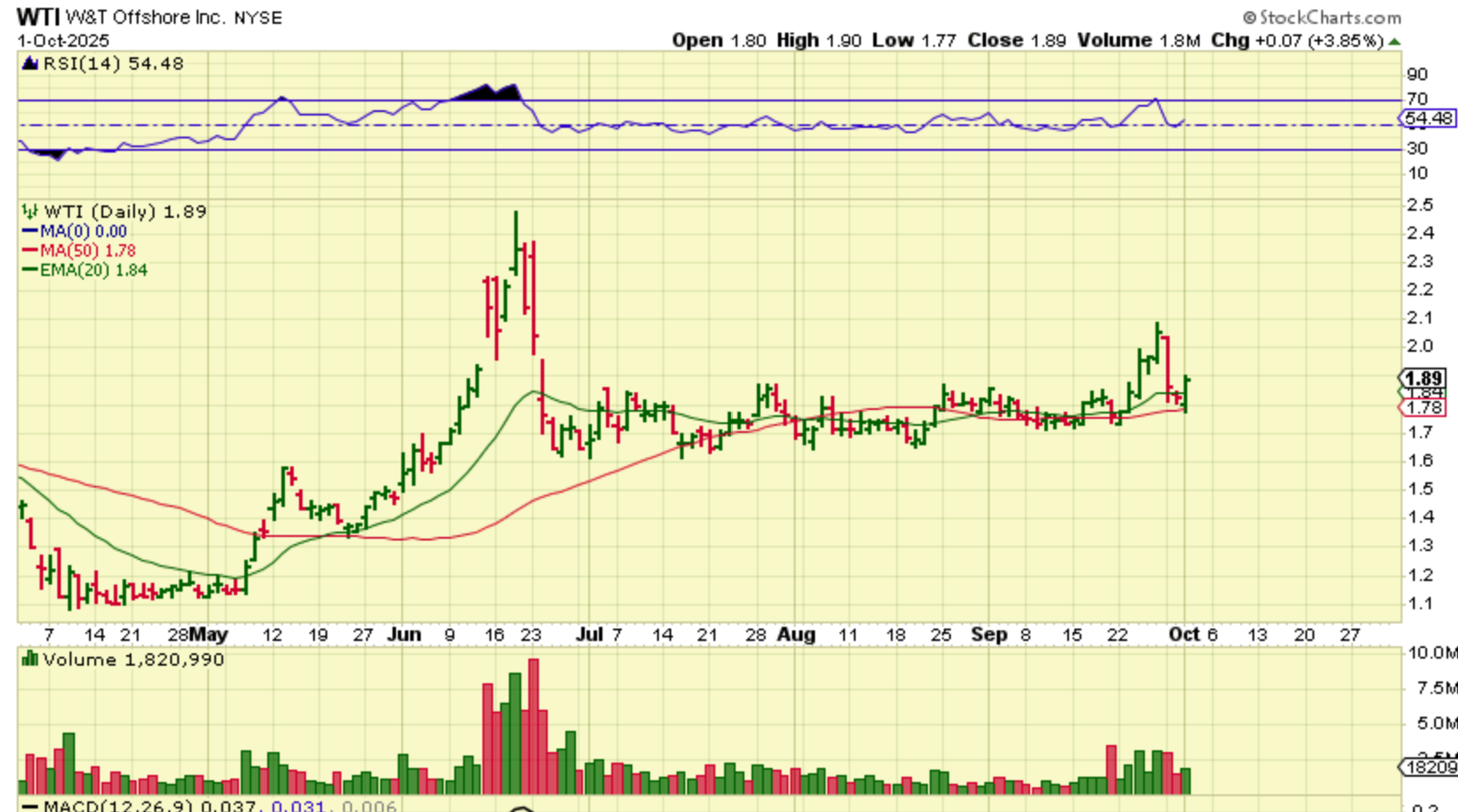Click the June price bar peaking near 2.5

click(x=516, y=243)
